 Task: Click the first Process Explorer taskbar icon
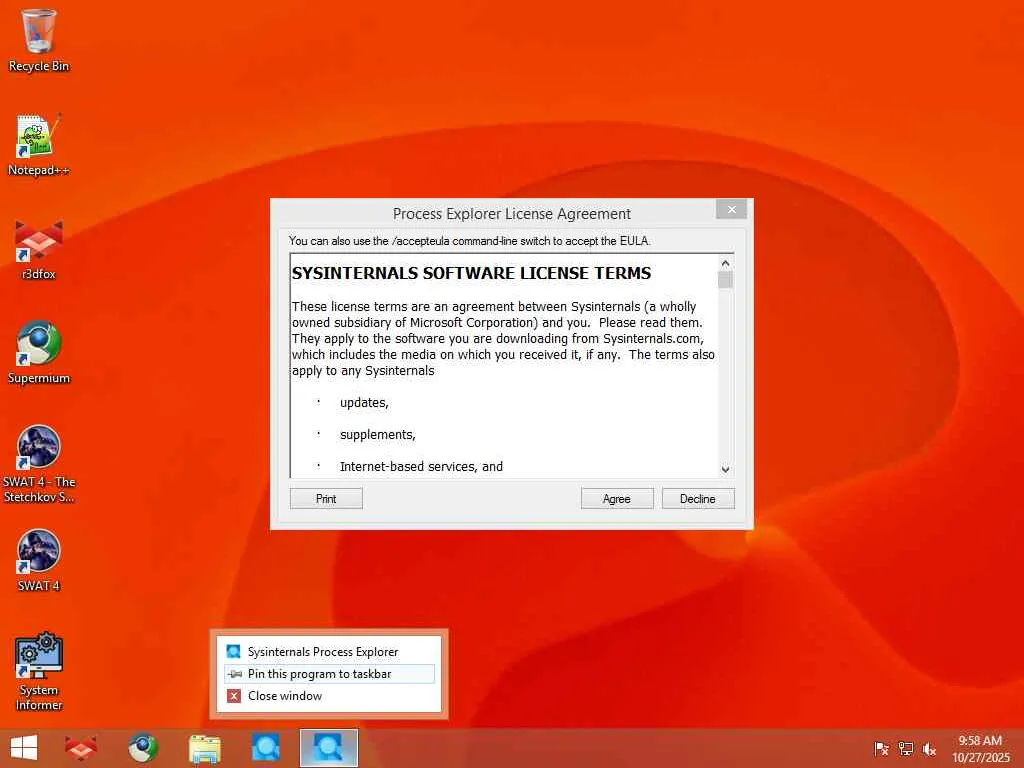point(266,748)
